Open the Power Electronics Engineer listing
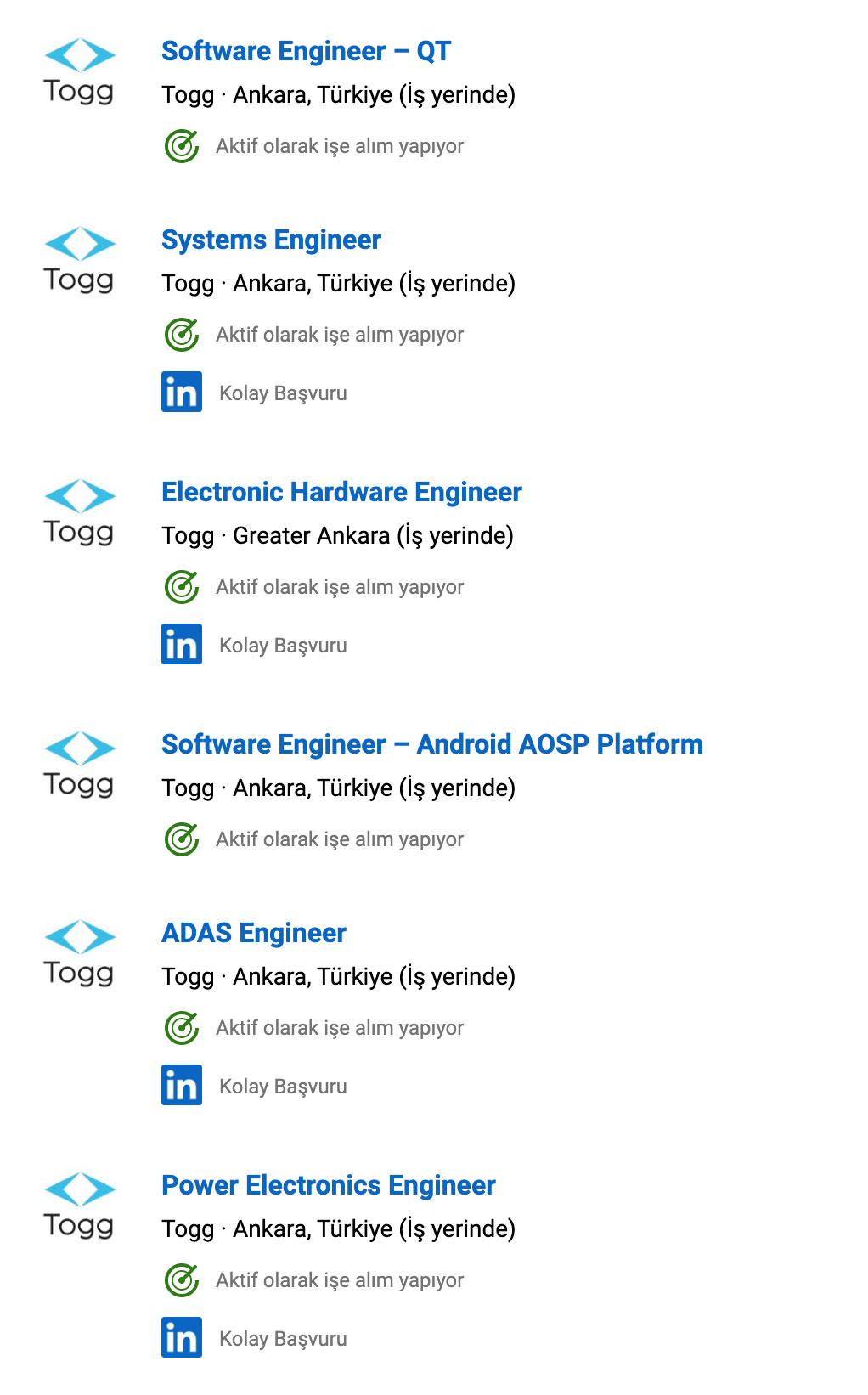Image resolution: width=868 pixels, height=1395 pixels. 329,1185
